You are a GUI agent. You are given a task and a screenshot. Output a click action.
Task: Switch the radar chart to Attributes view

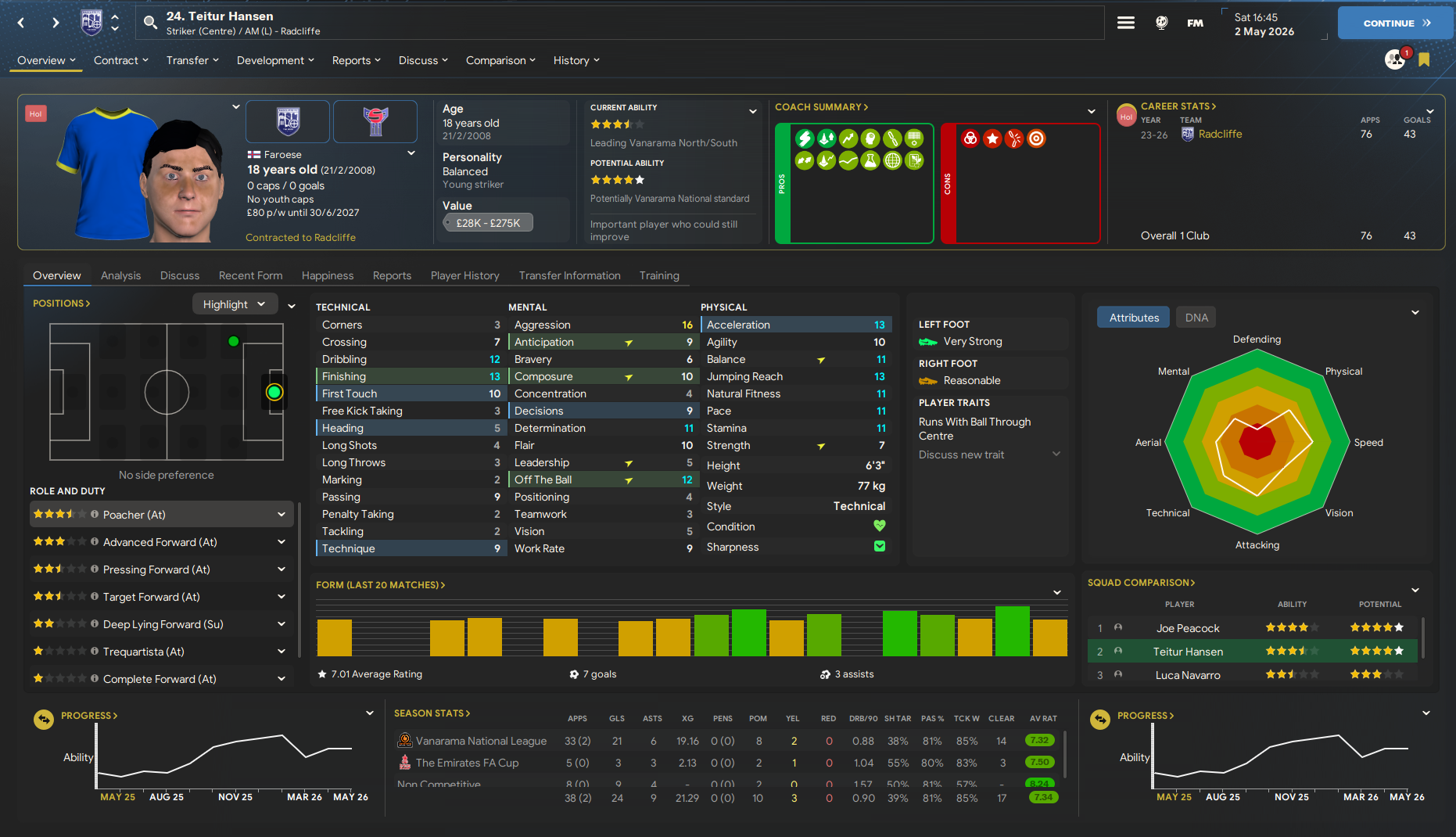[x=1134, y=317]
